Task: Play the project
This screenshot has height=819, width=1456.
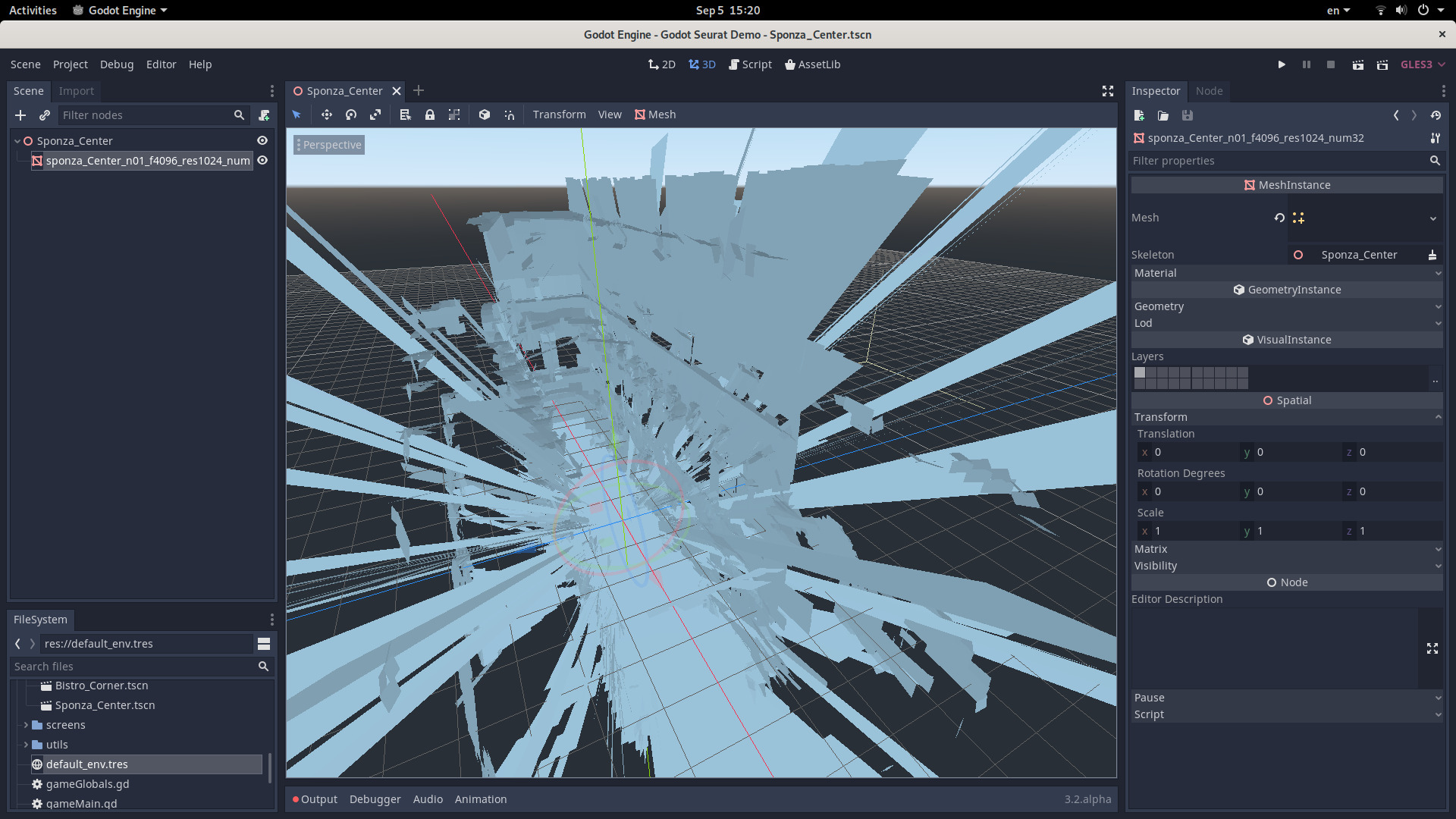Action: coord(1282,64)
